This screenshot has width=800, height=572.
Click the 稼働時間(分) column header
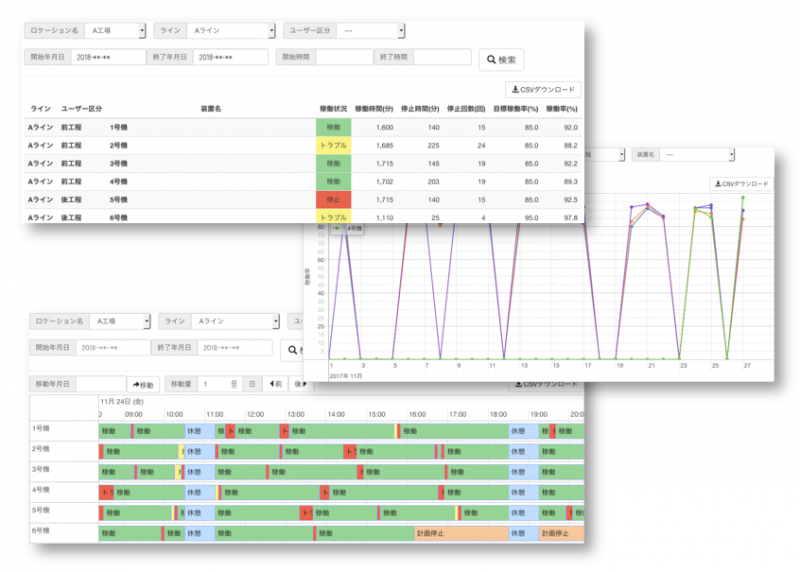(x=374, y=109)
